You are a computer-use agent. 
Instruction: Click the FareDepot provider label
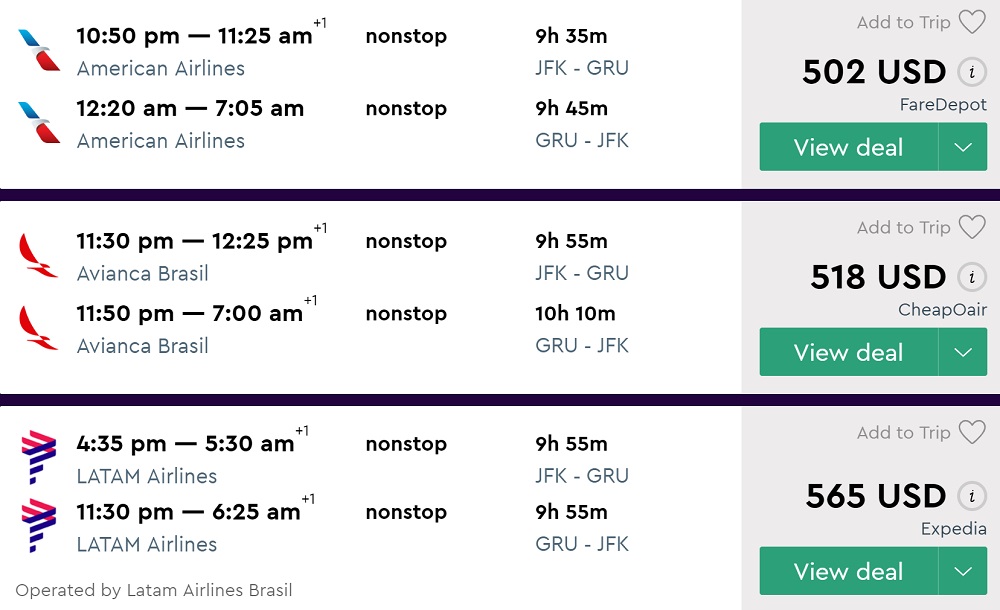click(942, 105)
